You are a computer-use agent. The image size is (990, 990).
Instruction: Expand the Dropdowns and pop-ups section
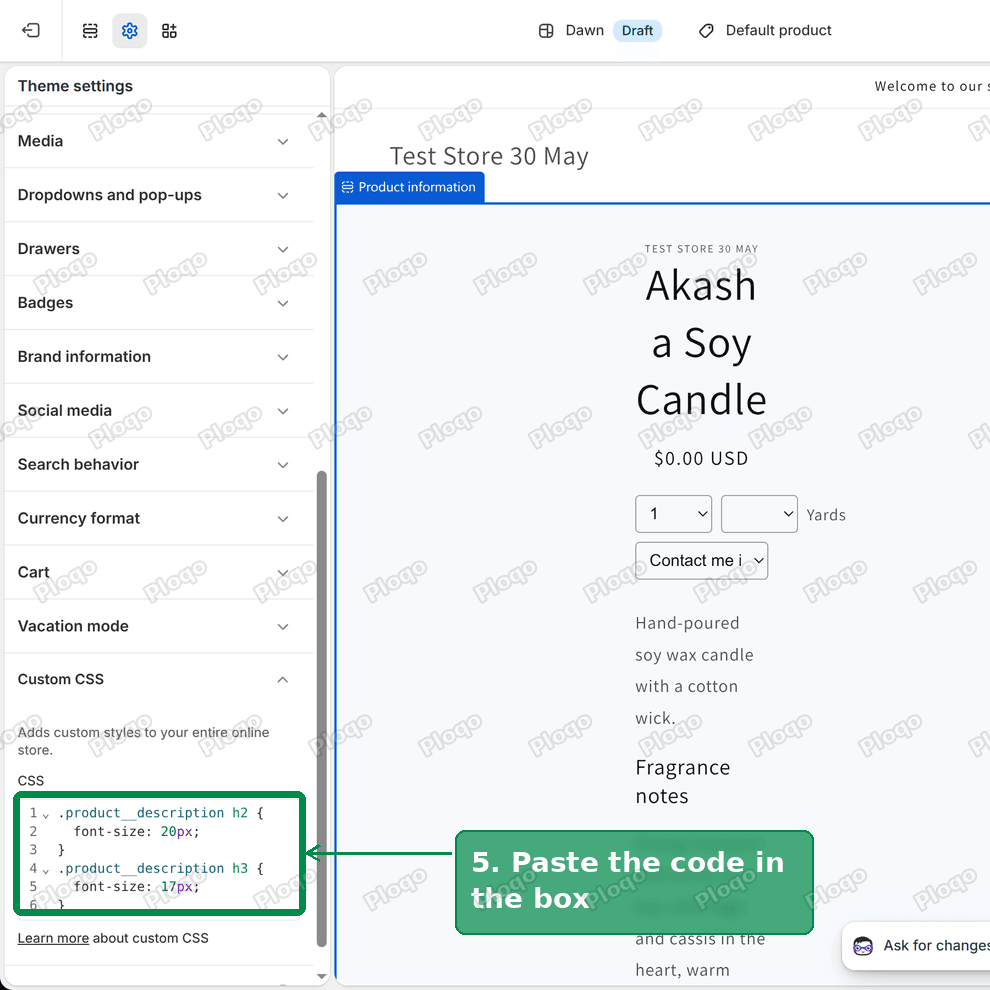tap(159, 195)
